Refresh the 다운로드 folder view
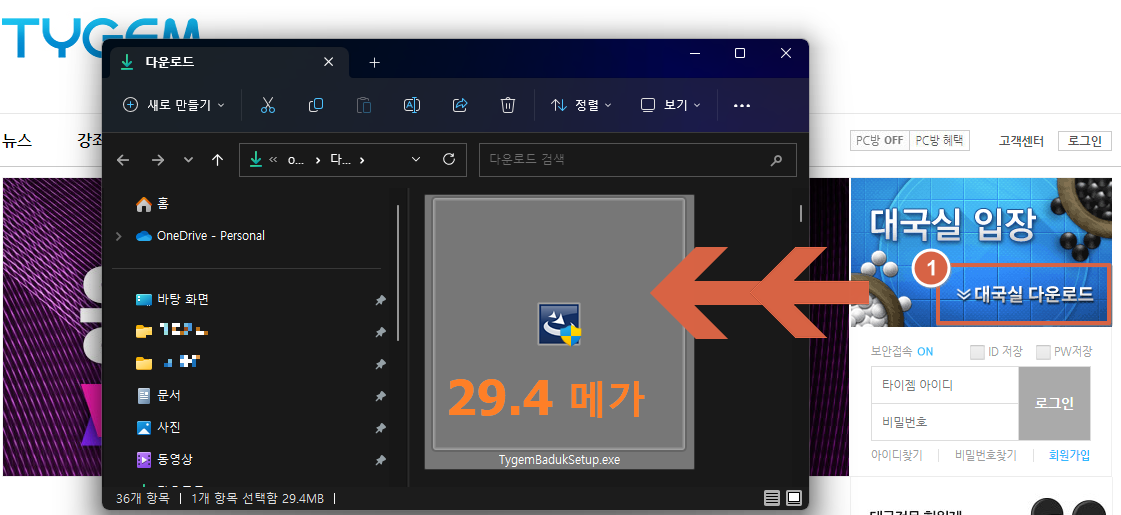 449,159
